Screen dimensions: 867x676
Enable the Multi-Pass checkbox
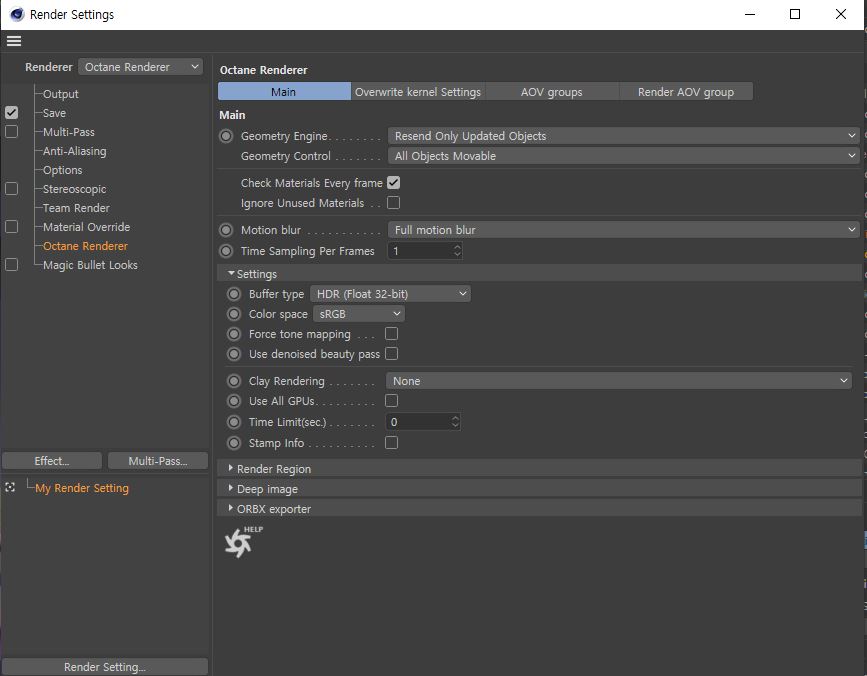click(x=11, y=132)
